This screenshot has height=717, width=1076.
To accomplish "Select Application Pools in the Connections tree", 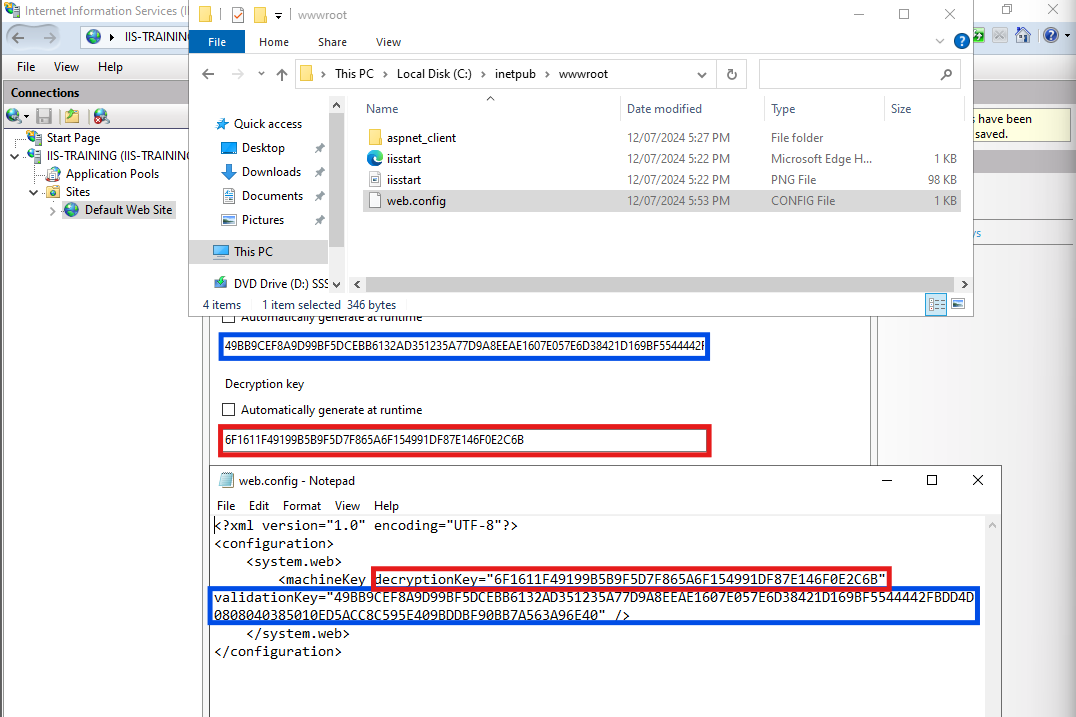I will [112, 174].
